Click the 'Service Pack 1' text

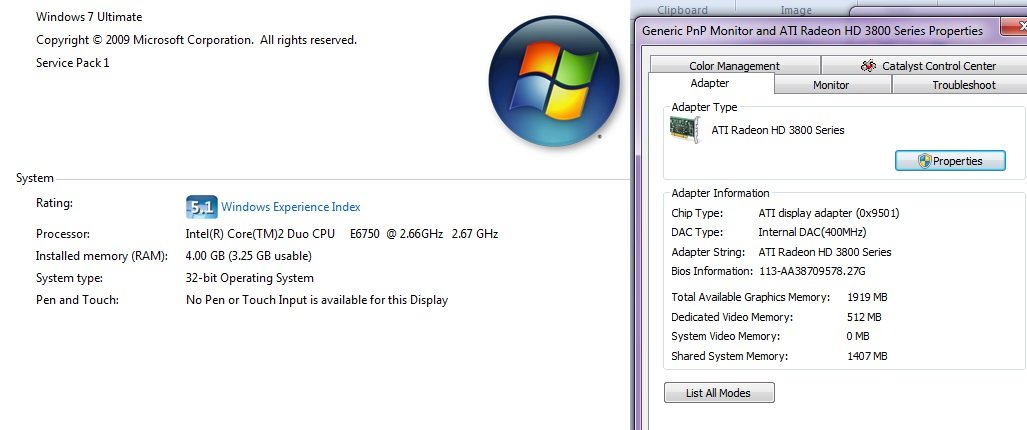pyautogui.click(x=73, y=63)
